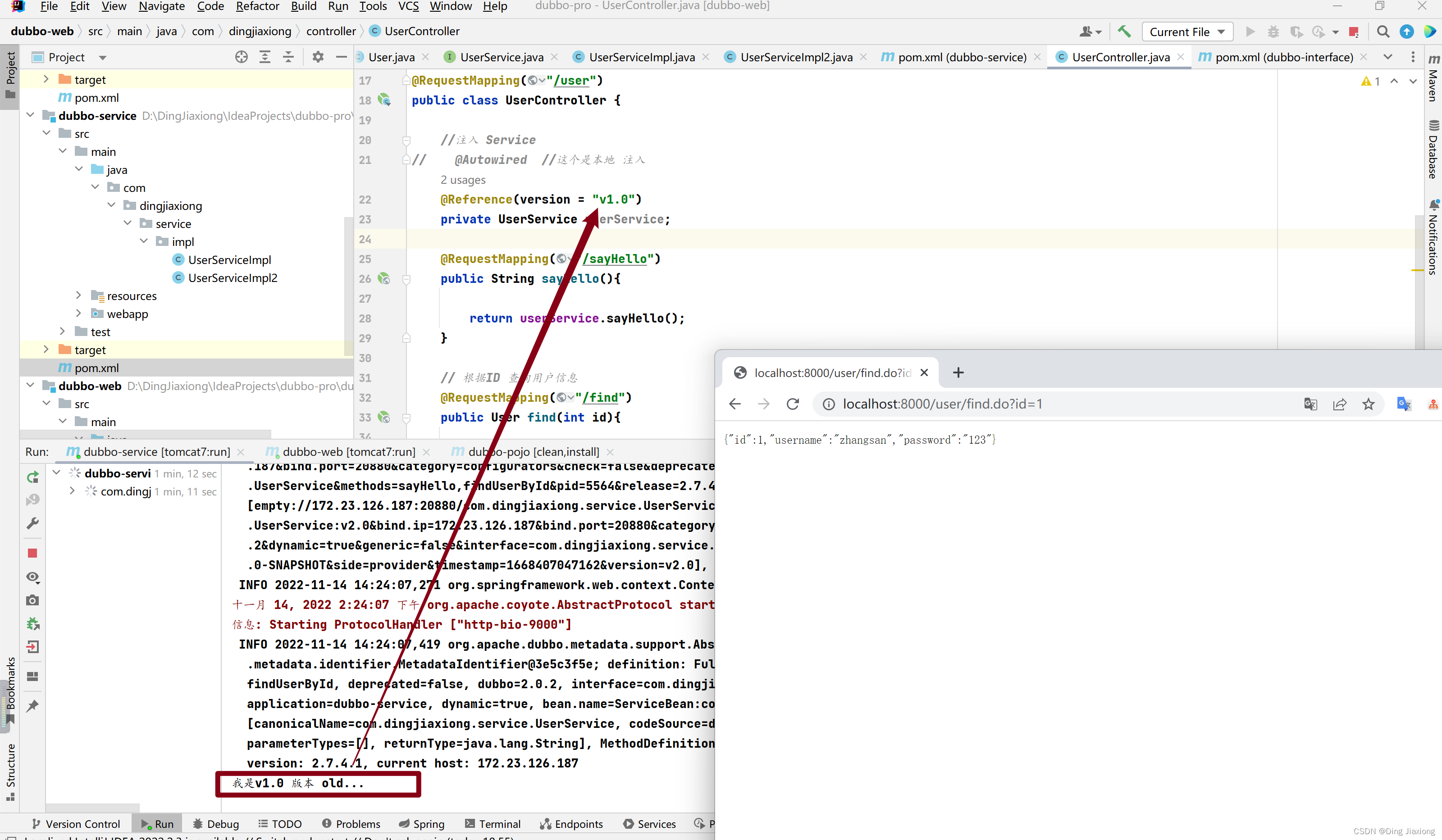1442x840 pixels.
Task: Open the Project view mode dropdown
Action: (x=102, y=57)
